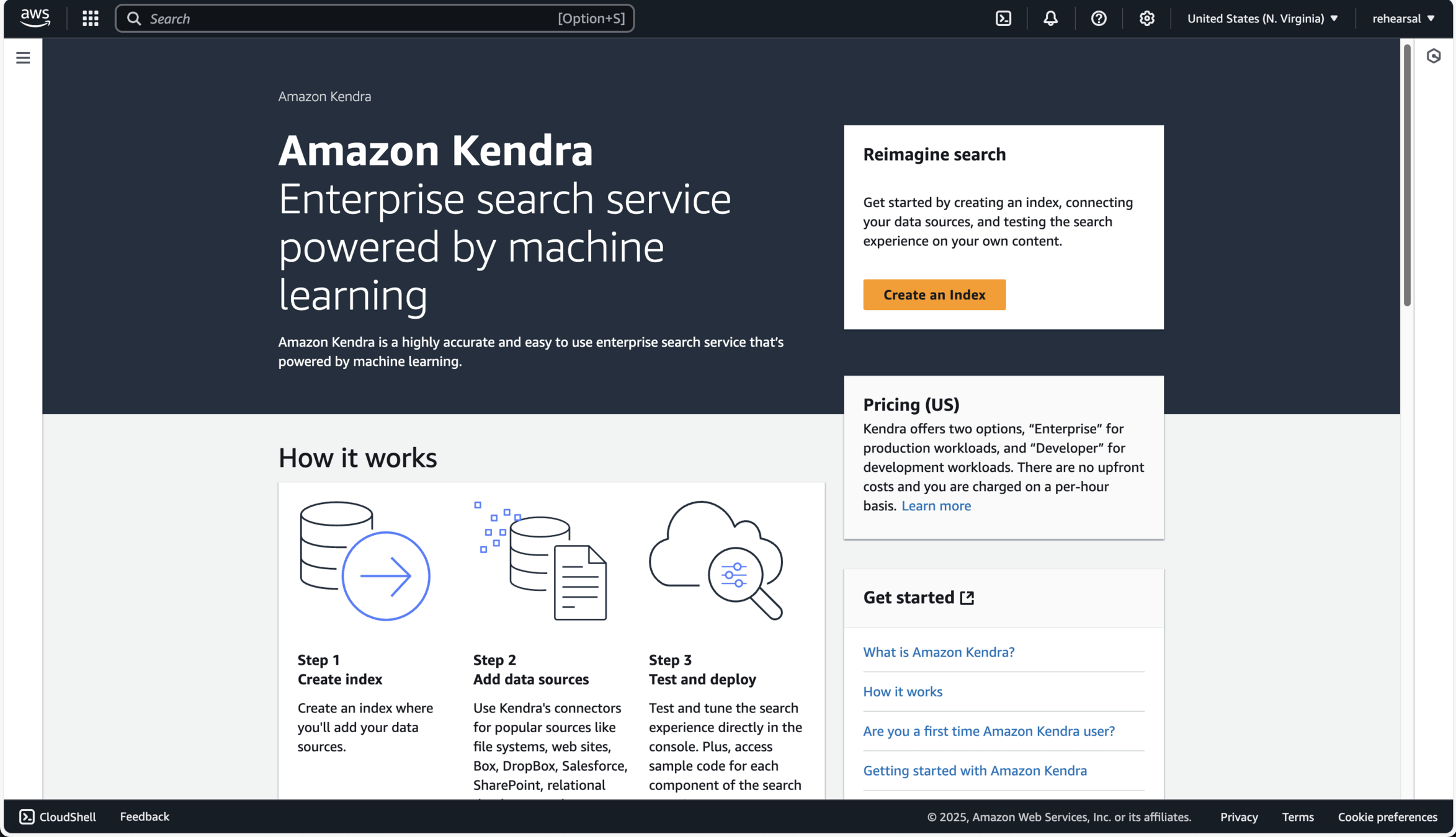Open the services grid menu icon

tap(91, 18)
